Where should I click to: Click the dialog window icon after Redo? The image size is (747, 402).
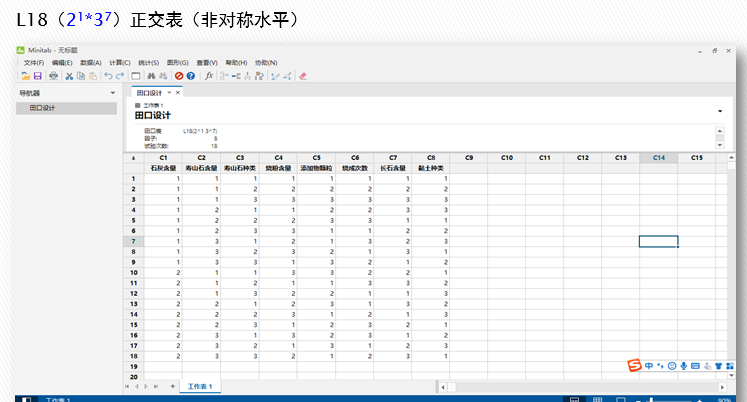136,76
